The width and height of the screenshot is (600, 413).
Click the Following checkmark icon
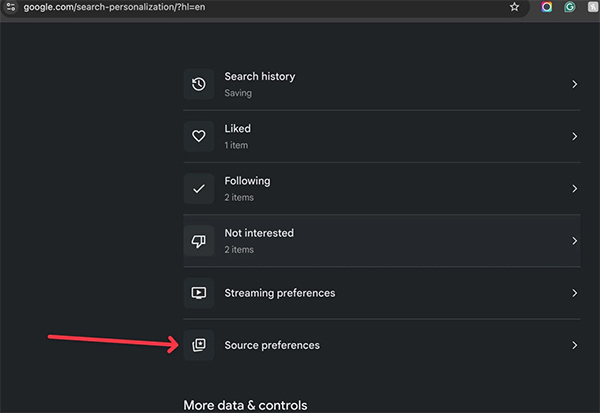(199, 188)
